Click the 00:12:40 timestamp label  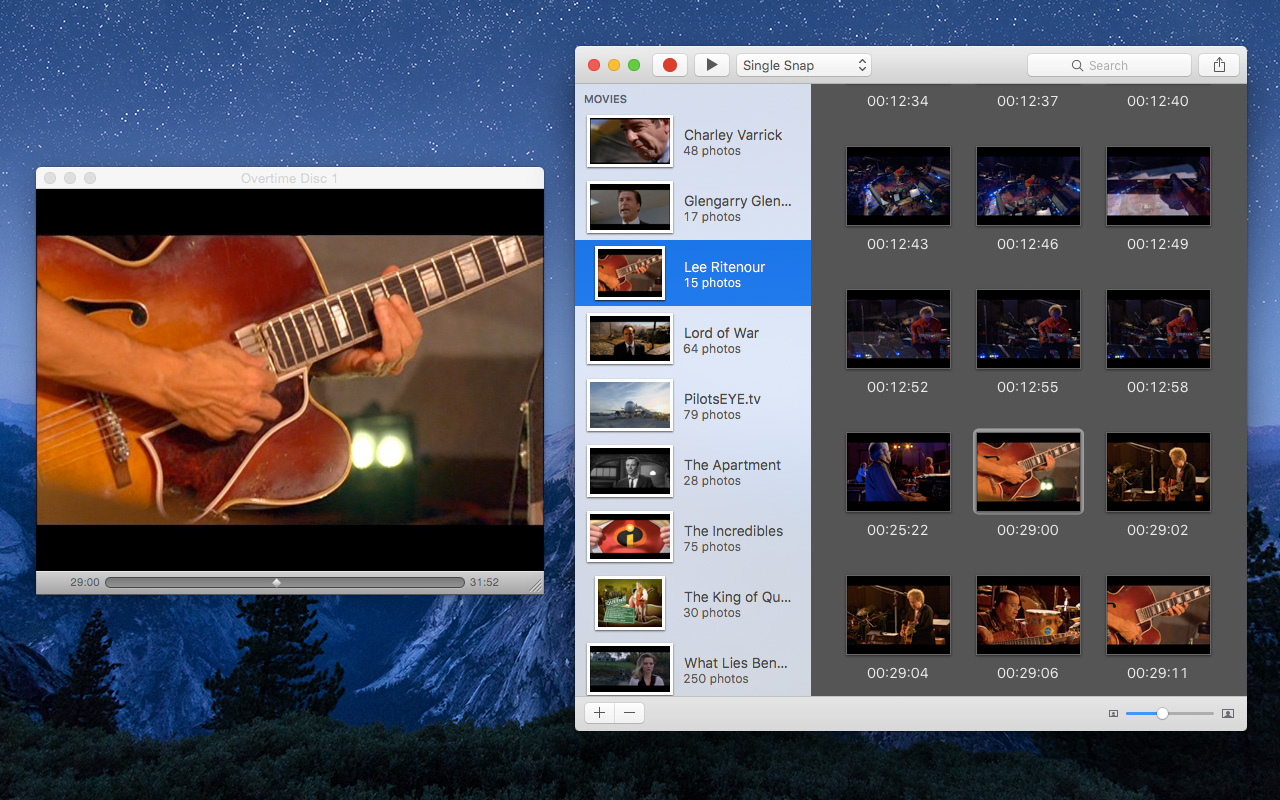[1158, 101]
